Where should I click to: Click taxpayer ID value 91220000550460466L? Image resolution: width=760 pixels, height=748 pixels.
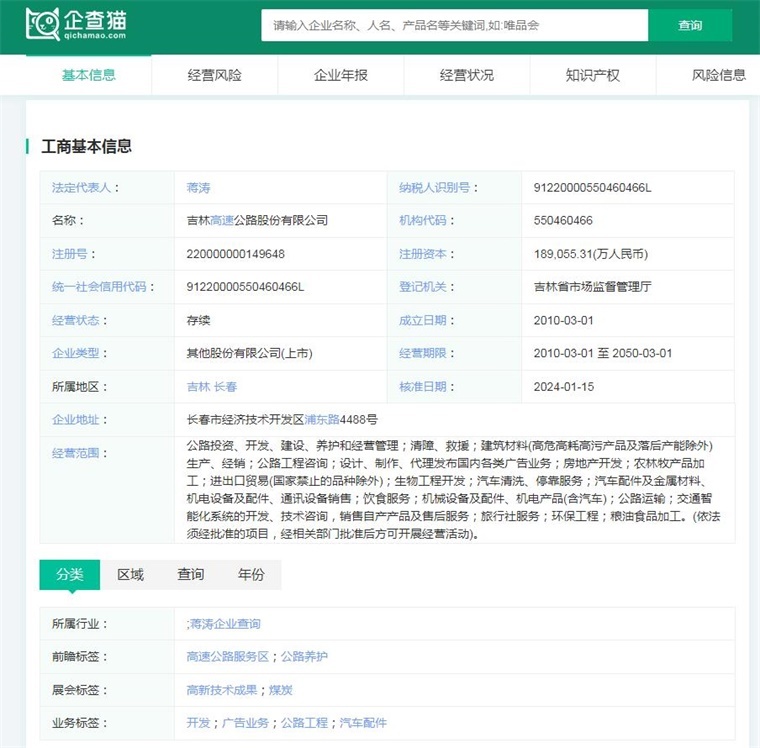coord(592,188)
